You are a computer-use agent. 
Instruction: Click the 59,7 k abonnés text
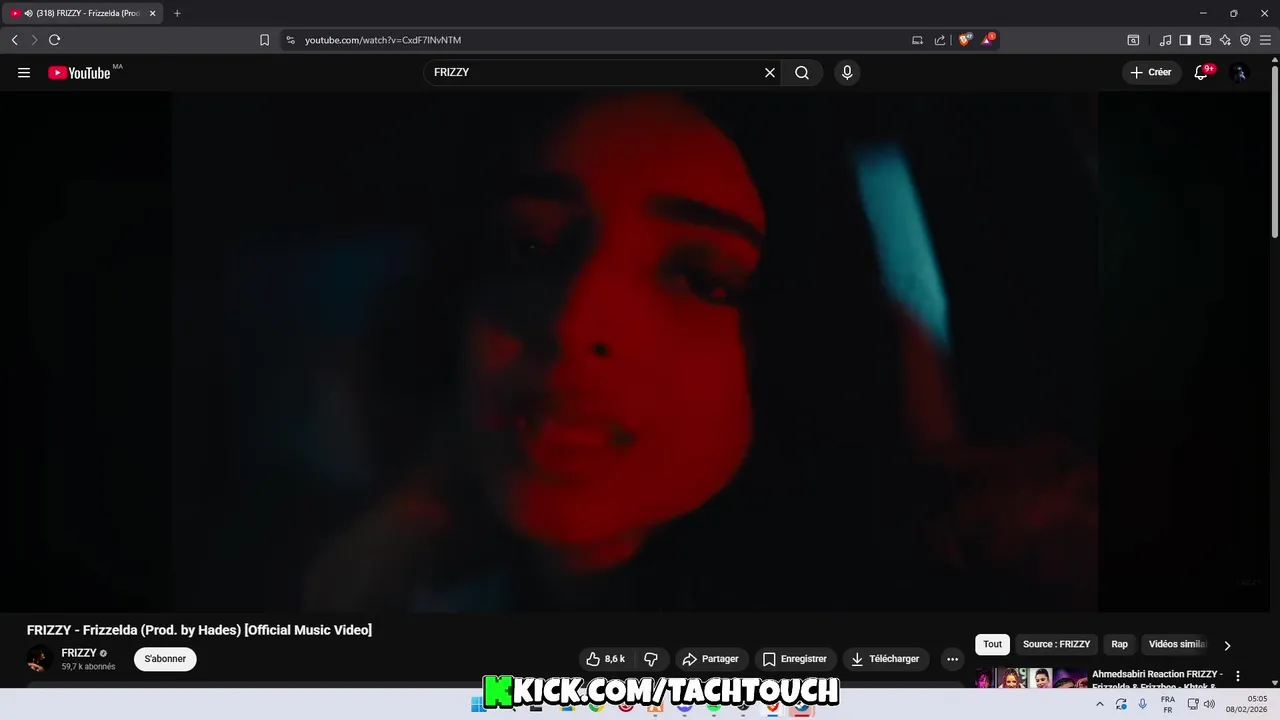coord(88,667)
